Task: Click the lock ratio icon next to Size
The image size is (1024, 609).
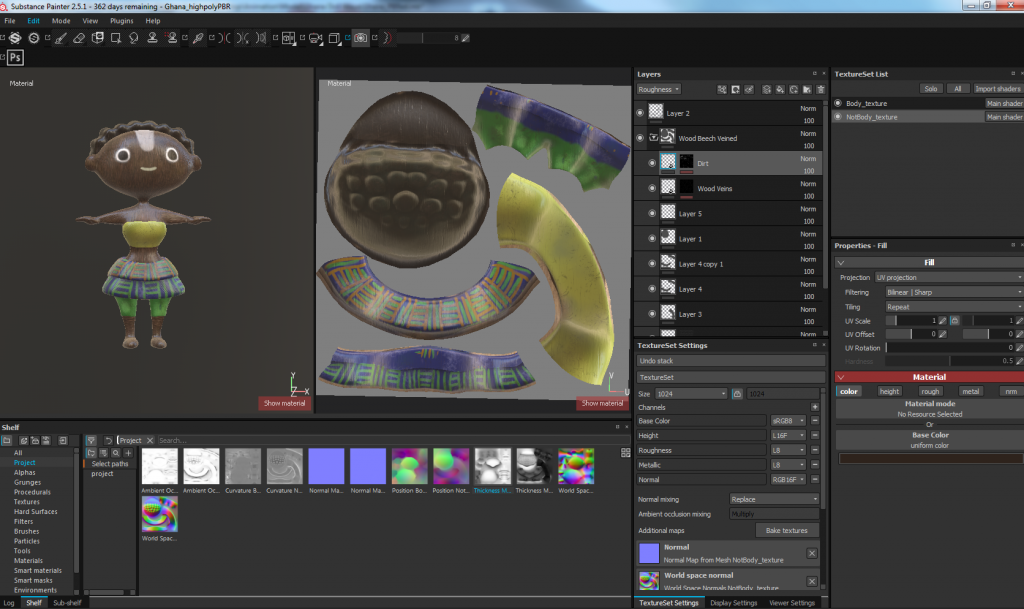Action: (x=737, y=394)
